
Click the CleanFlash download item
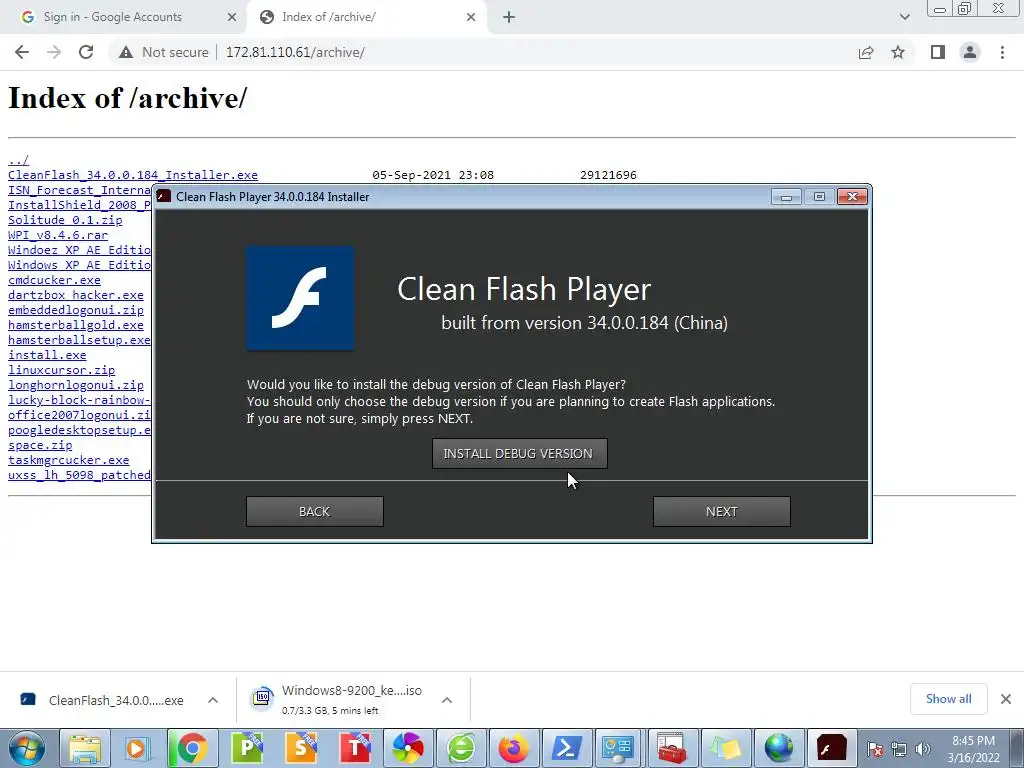tap(102, 700)
